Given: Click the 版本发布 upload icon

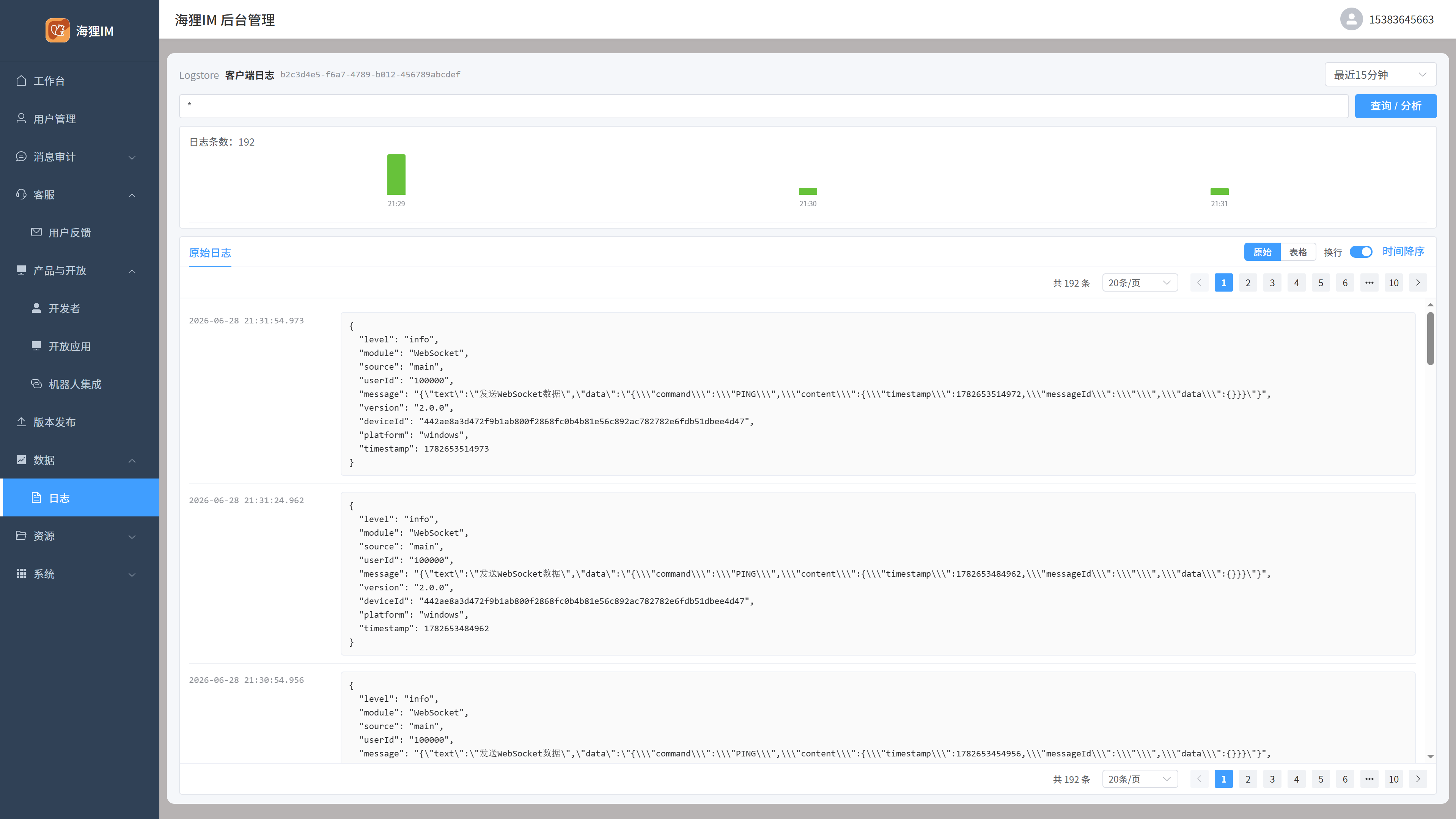Looking at the screenshot, I should pyautogui.click(x=21, y=422).
